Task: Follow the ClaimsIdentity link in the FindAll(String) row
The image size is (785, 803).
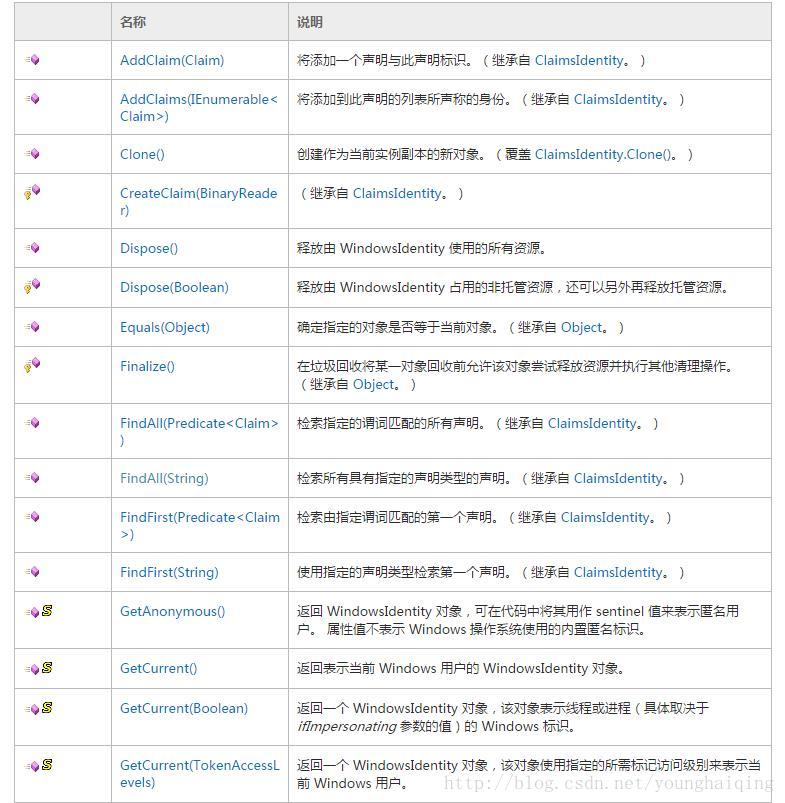Action: click(618, 478)
